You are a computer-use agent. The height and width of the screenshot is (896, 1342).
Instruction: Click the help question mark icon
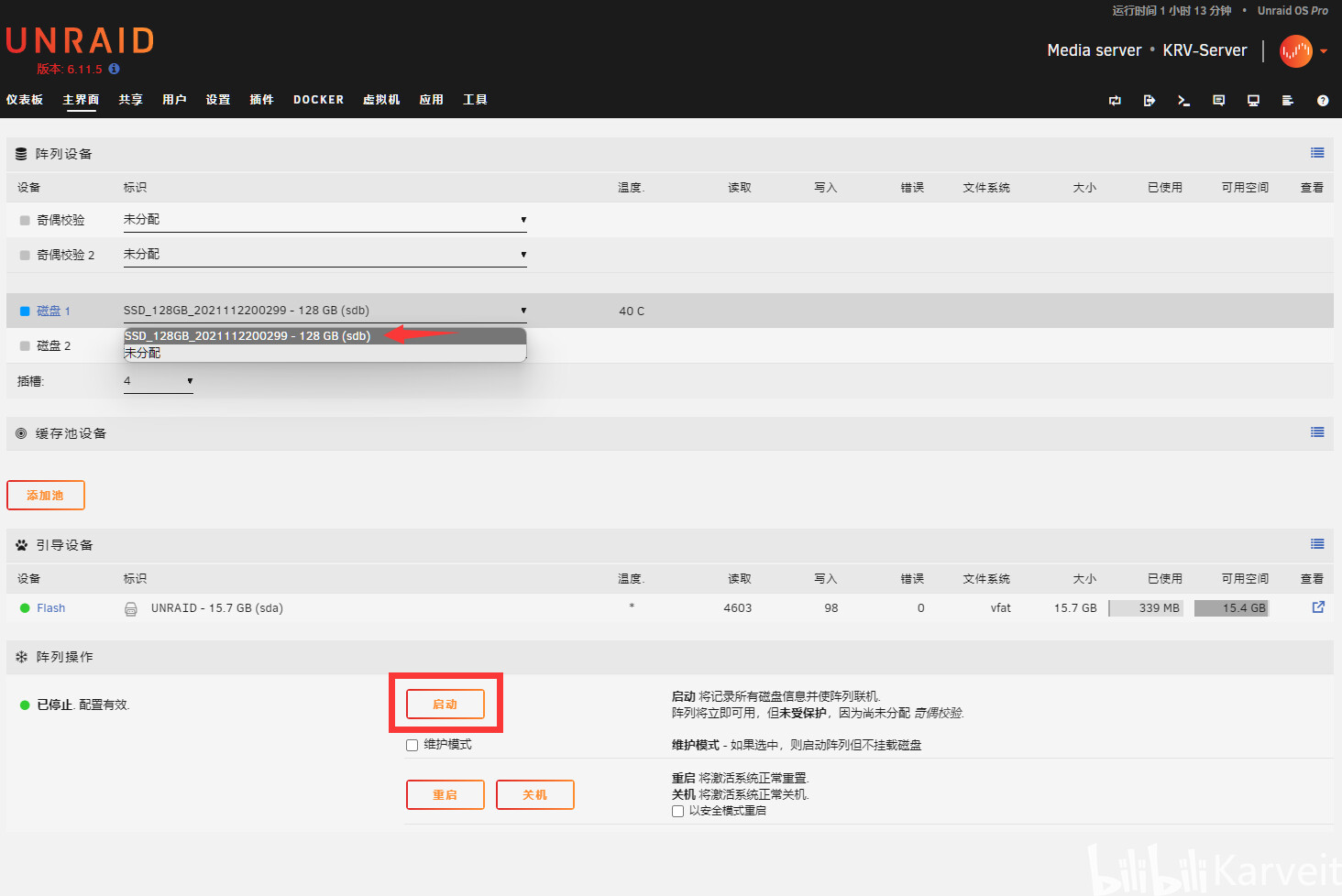1323,101
